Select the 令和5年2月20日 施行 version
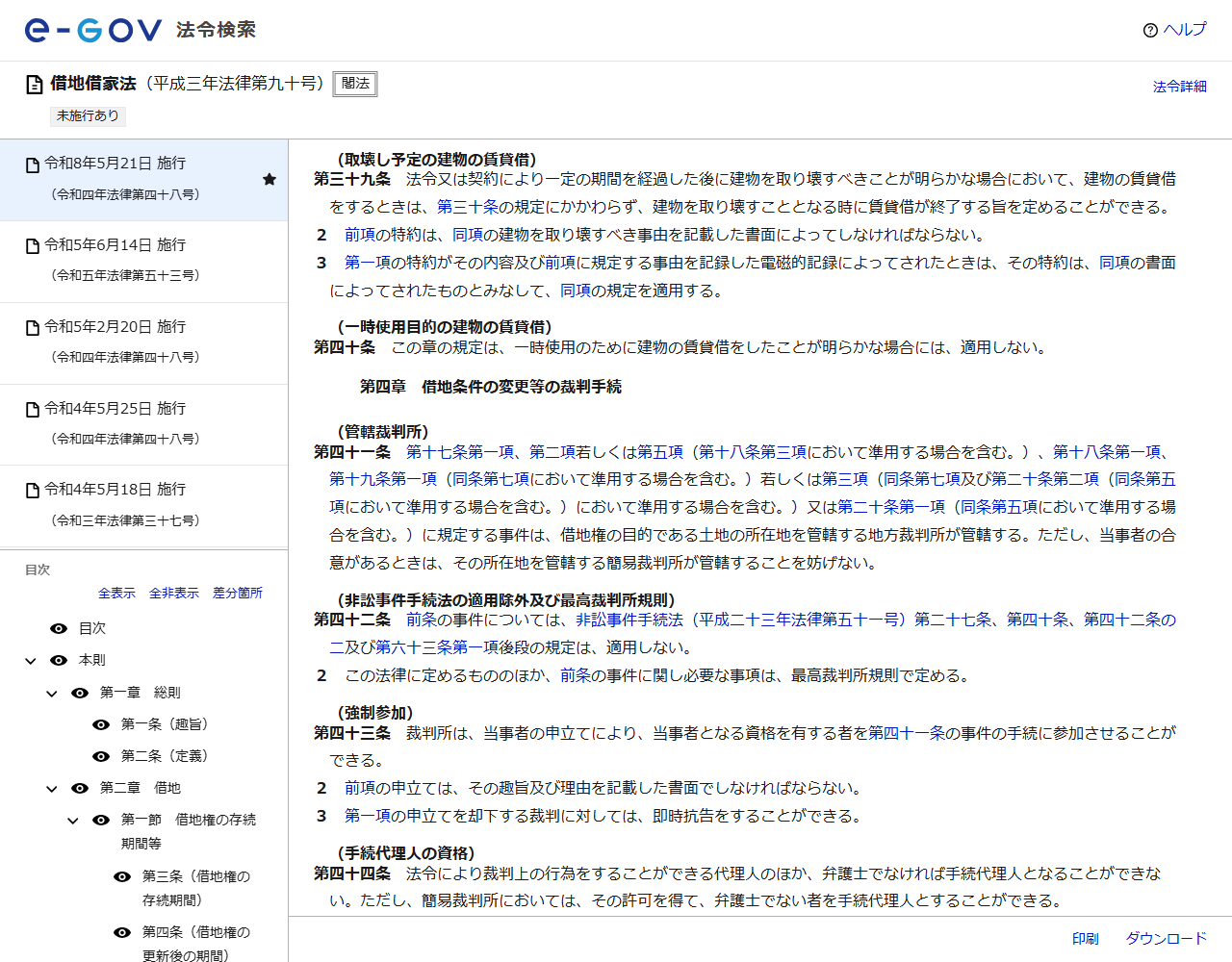The height and width of the screenshot is (962, 1232). click(x=144, y=343)
